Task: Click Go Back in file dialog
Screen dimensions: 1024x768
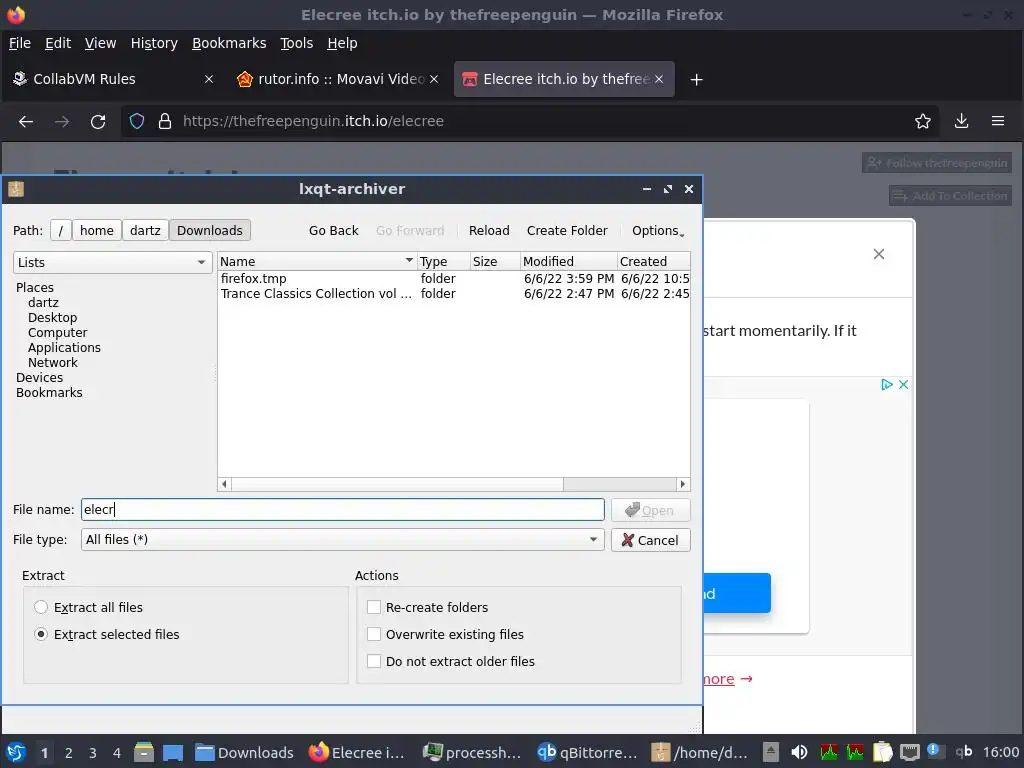Action: (x=334, y=231)
